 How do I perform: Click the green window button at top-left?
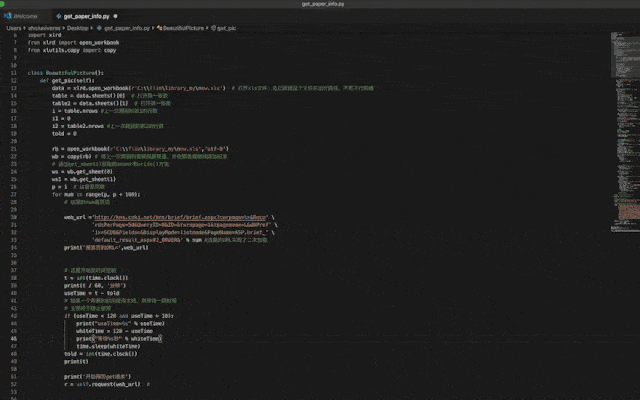[1, 3]
